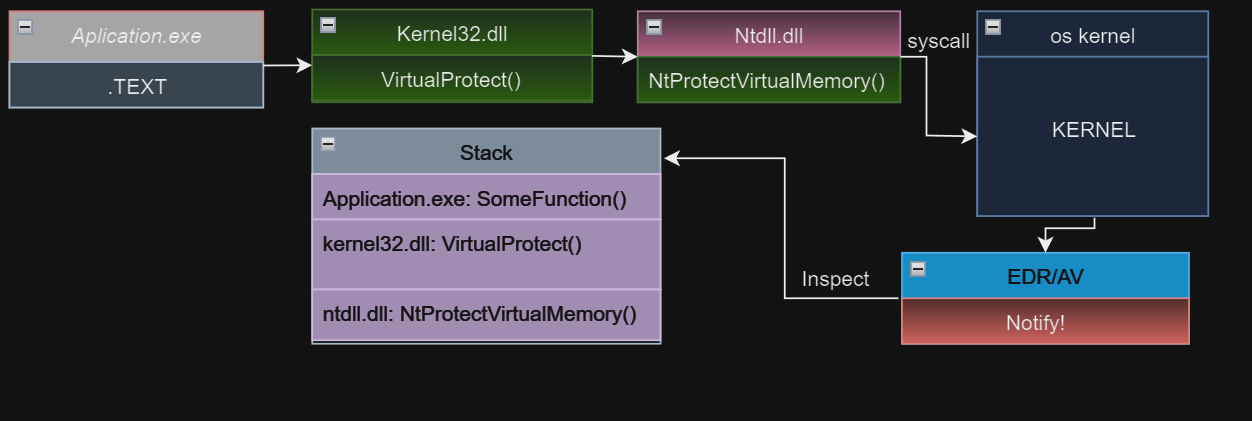Click the Stack title header
The image size is (1252, 421).
click(x=486, y=153)
